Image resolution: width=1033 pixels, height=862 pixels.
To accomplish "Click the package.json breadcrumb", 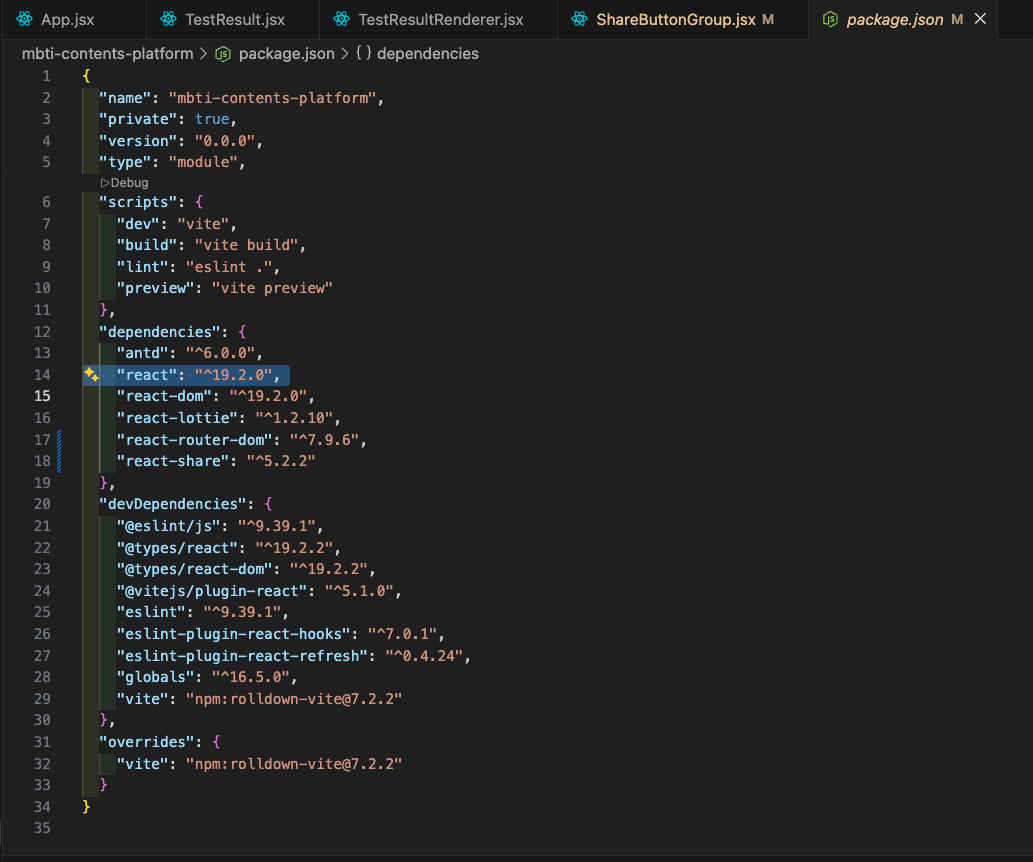I will [287, 53].
